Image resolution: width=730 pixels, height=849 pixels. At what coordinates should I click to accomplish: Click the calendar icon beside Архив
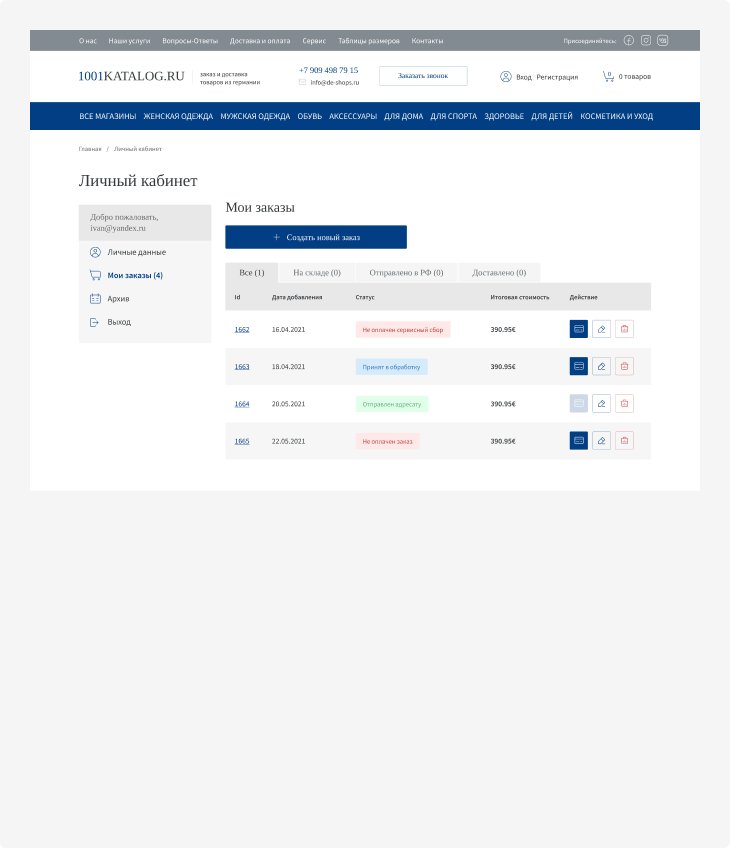[x=95, y=298]
